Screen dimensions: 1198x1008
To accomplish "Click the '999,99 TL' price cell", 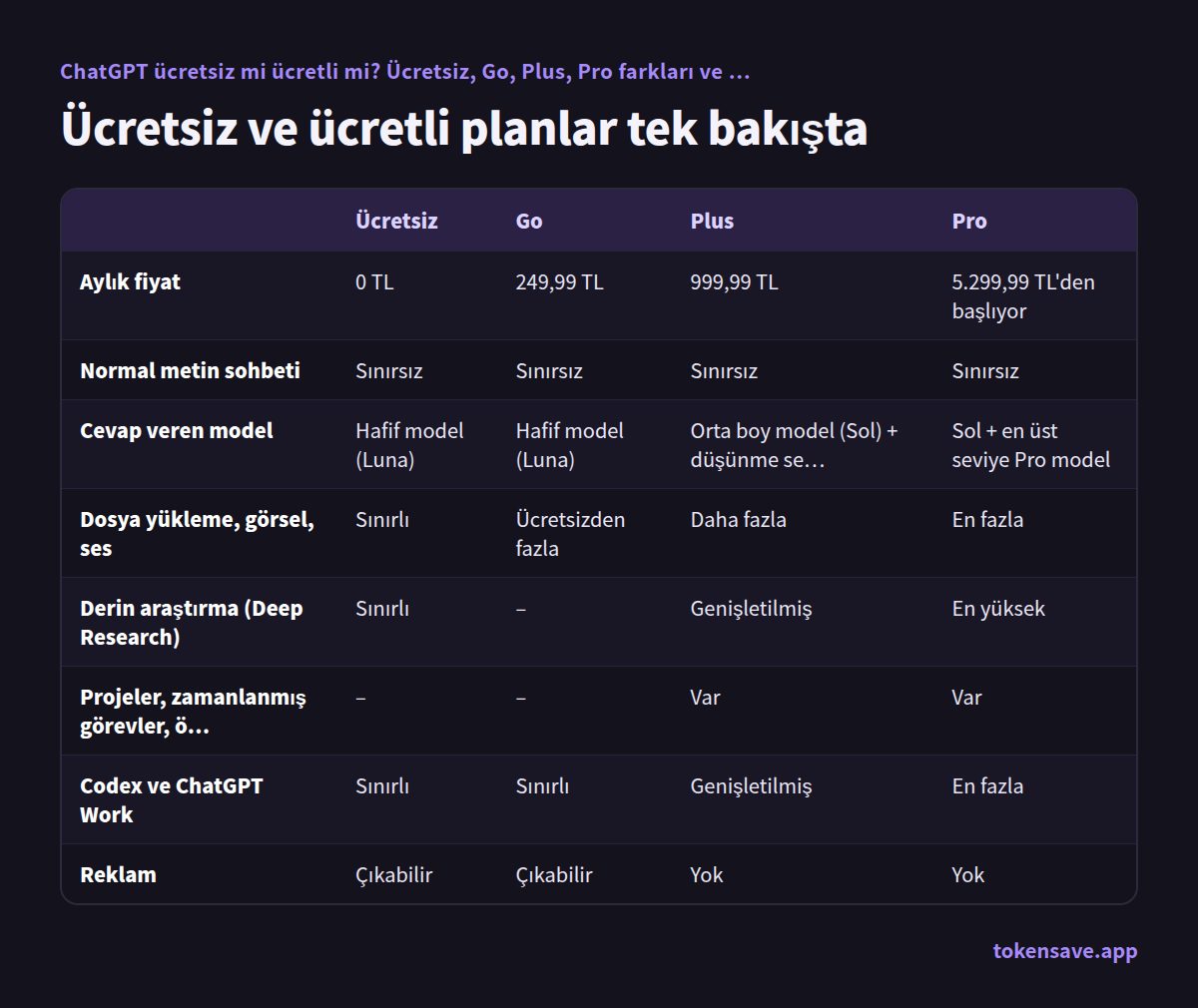I will pyautogui.click(x=734, y=282).
